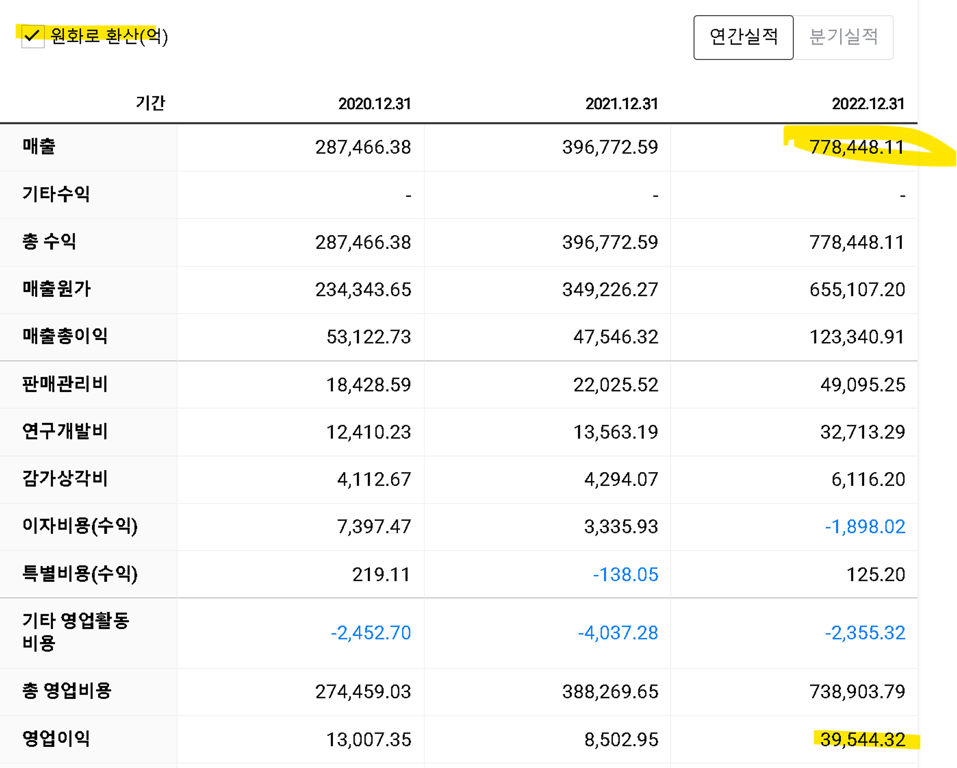This screenshot has height=768, width=957.
Task: Click the 2020.12.31 column header
Action: (x=374, y=103)
